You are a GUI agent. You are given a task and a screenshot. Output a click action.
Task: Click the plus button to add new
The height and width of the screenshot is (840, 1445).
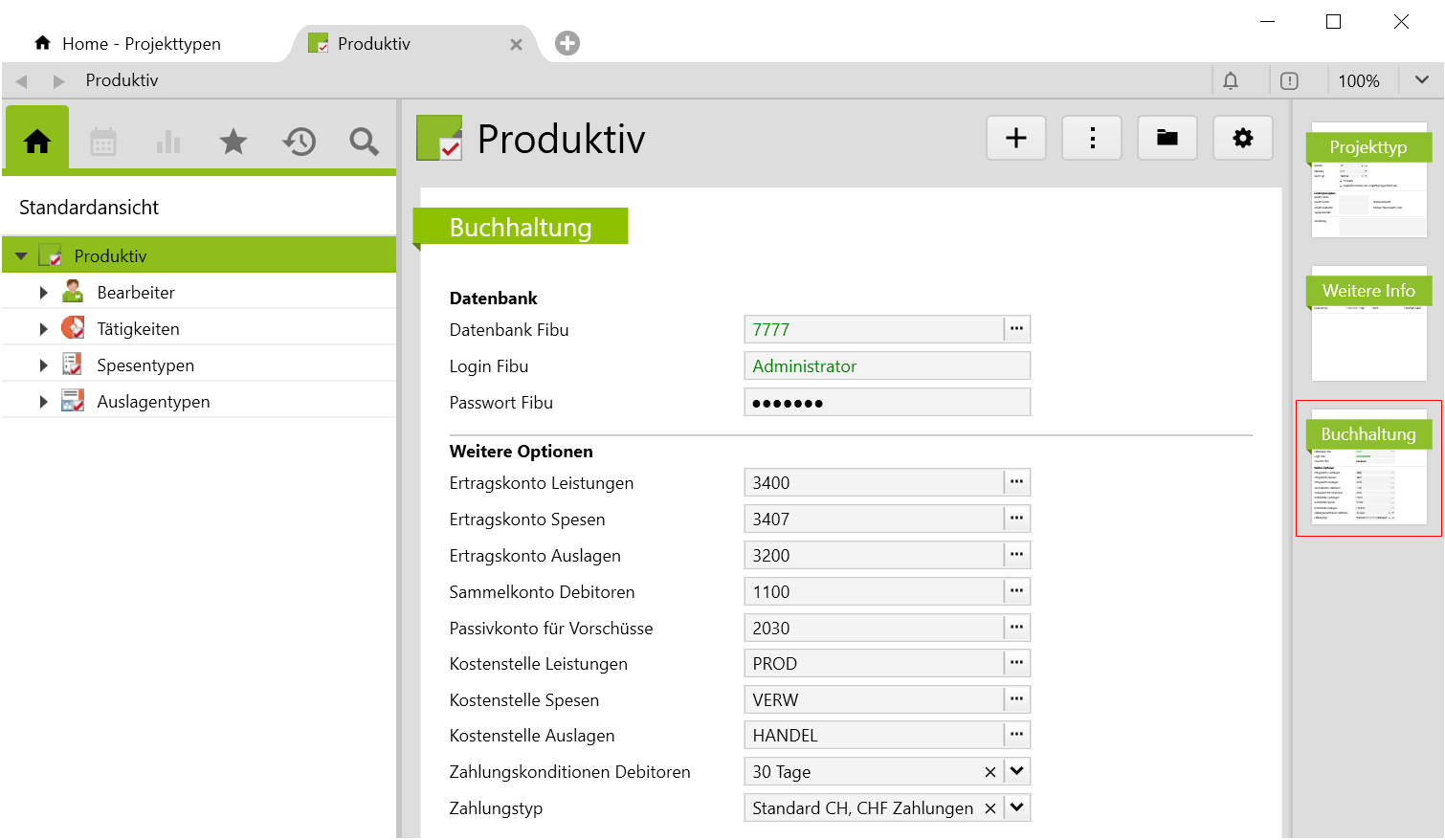(1015, 139)
